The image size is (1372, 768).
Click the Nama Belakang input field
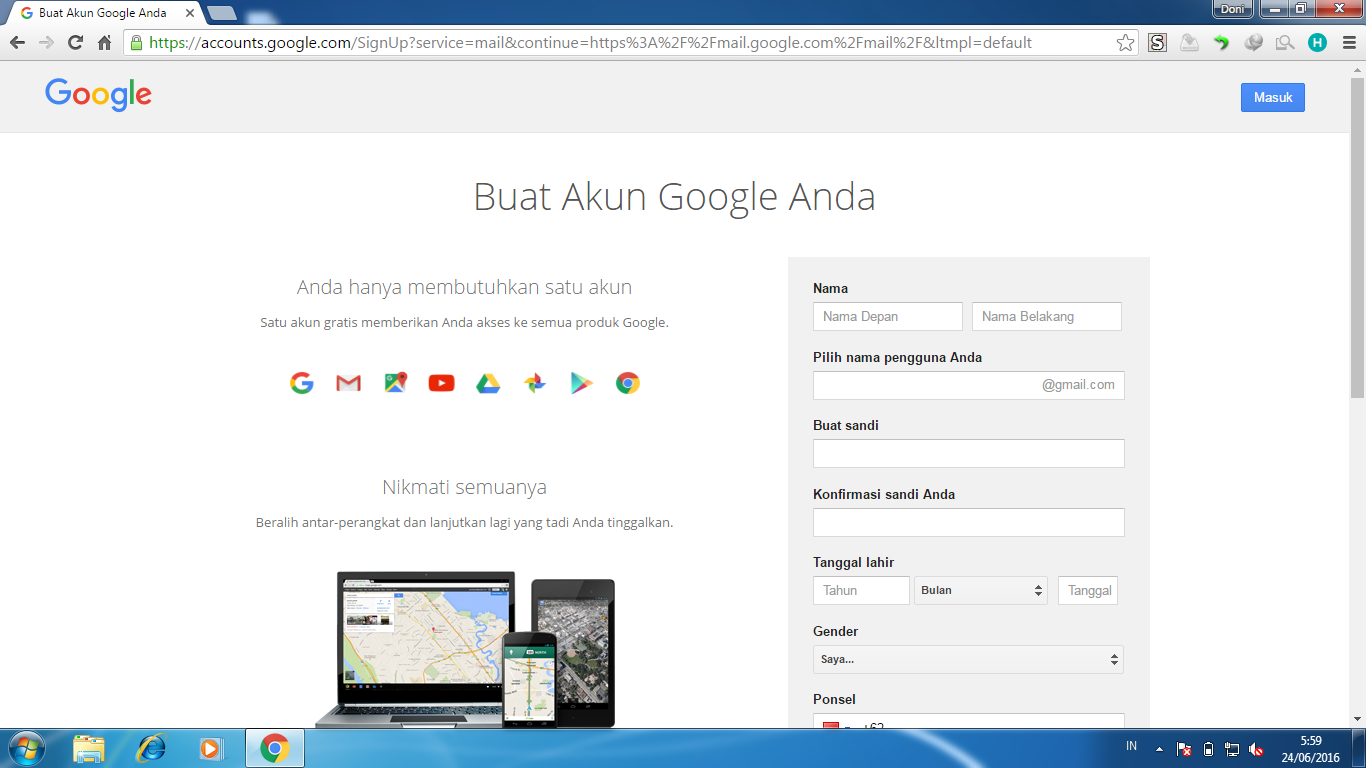point(1047,316)
